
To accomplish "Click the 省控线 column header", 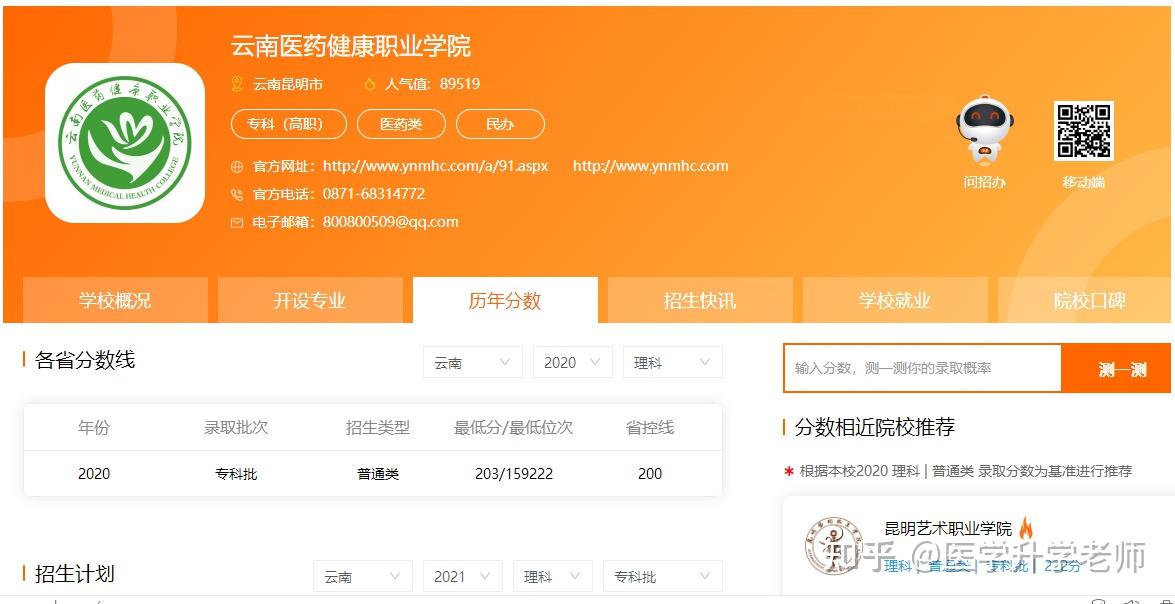I will (x=650, y=428).
